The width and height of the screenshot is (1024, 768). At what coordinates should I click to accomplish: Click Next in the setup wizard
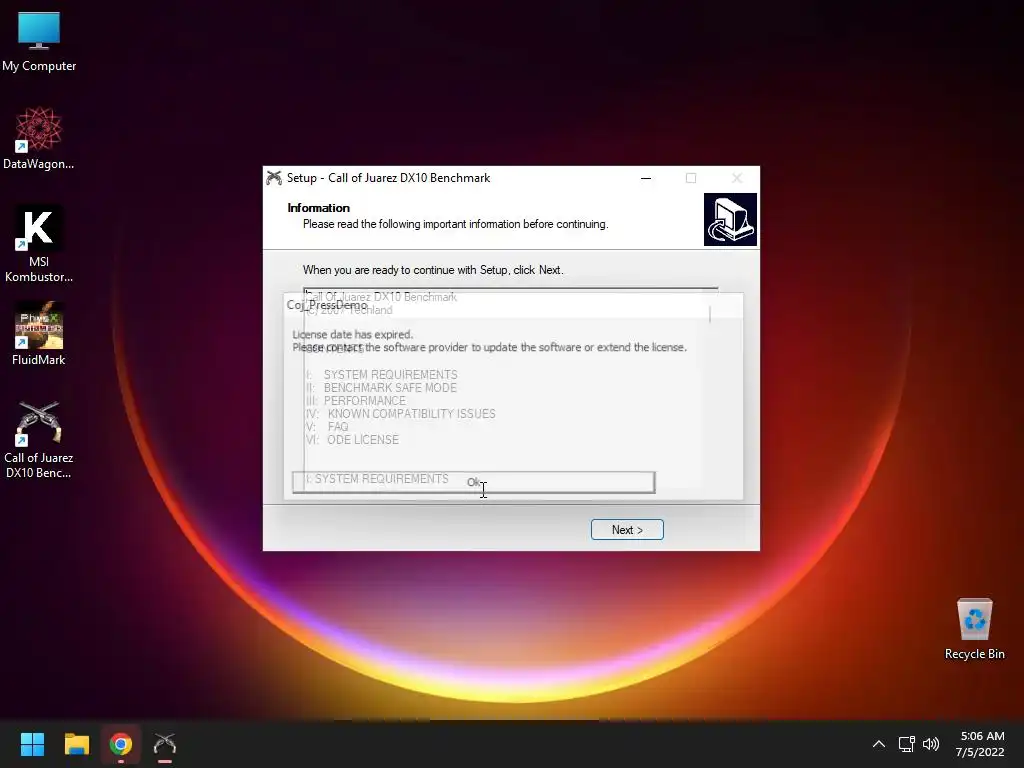[627, 530]
